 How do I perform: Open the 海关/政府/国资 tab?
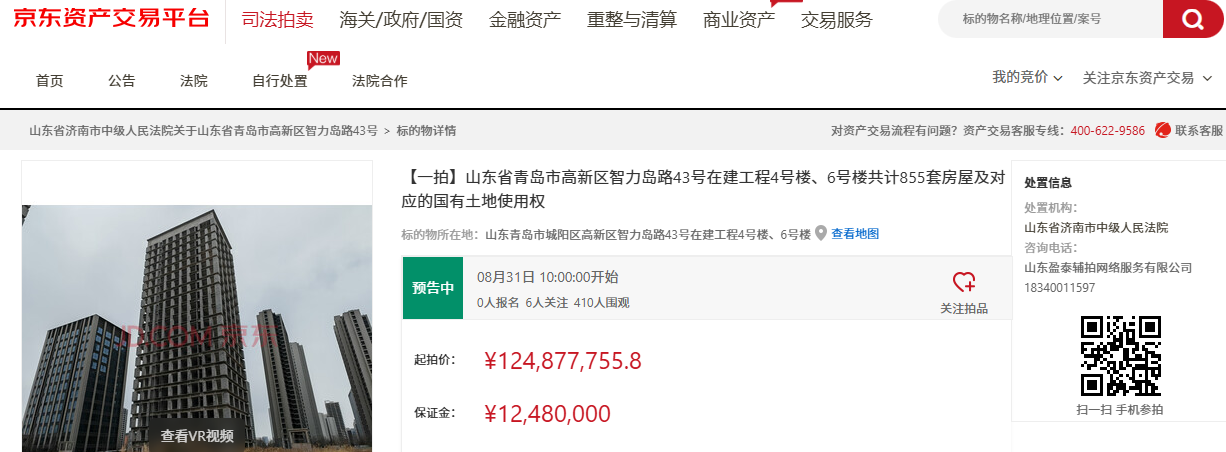[x=401, y=19]
